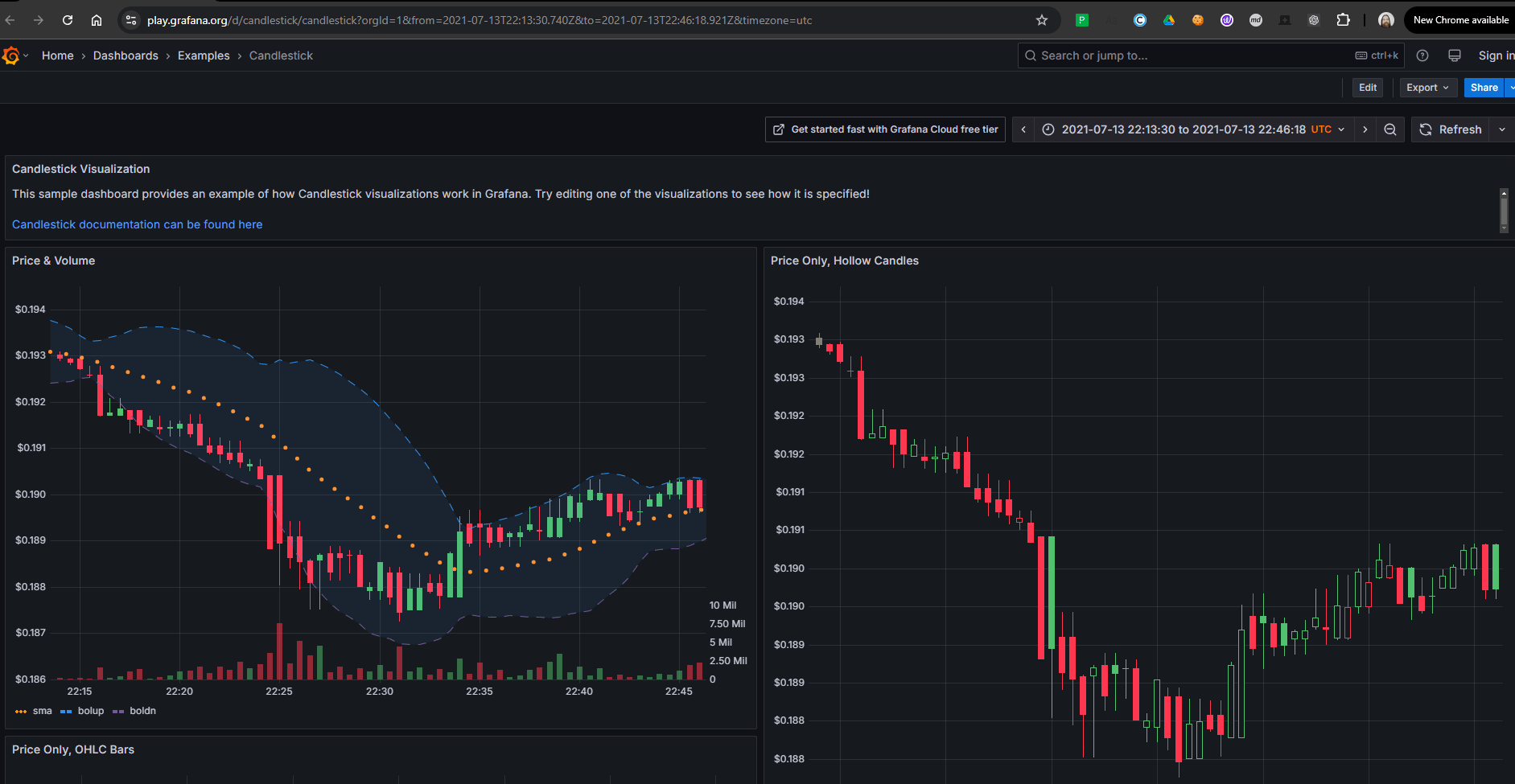
Task: Open the news feed icon beside Sign in
Action: coord(1455,55)
